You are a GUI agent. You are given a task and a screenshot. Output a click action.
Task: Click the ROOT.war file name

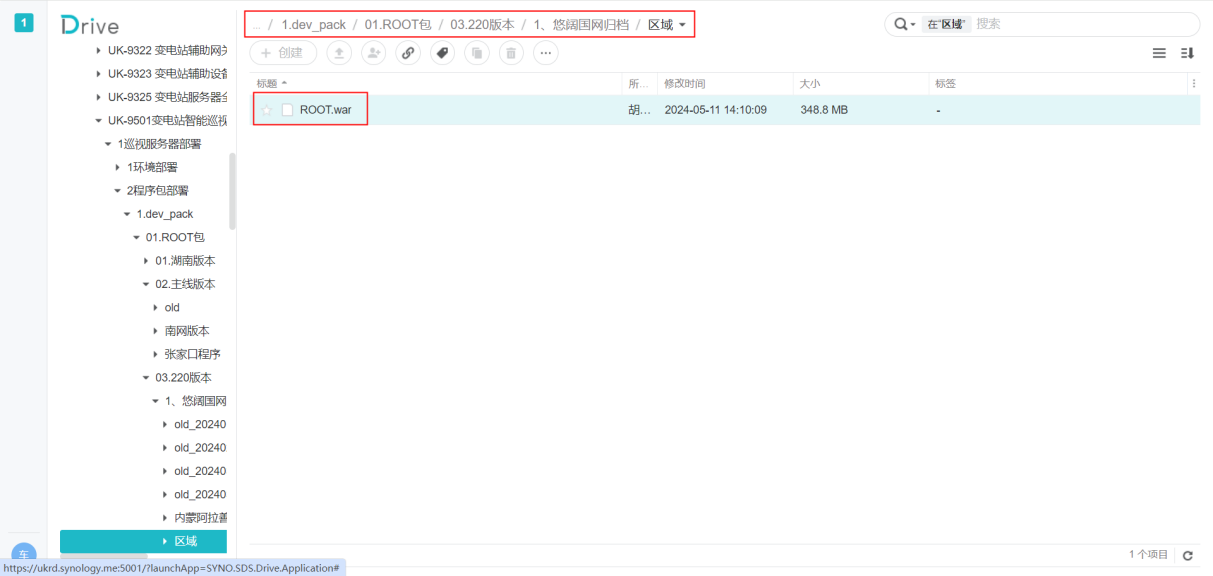pyautogui.click(x=325, y=110)
